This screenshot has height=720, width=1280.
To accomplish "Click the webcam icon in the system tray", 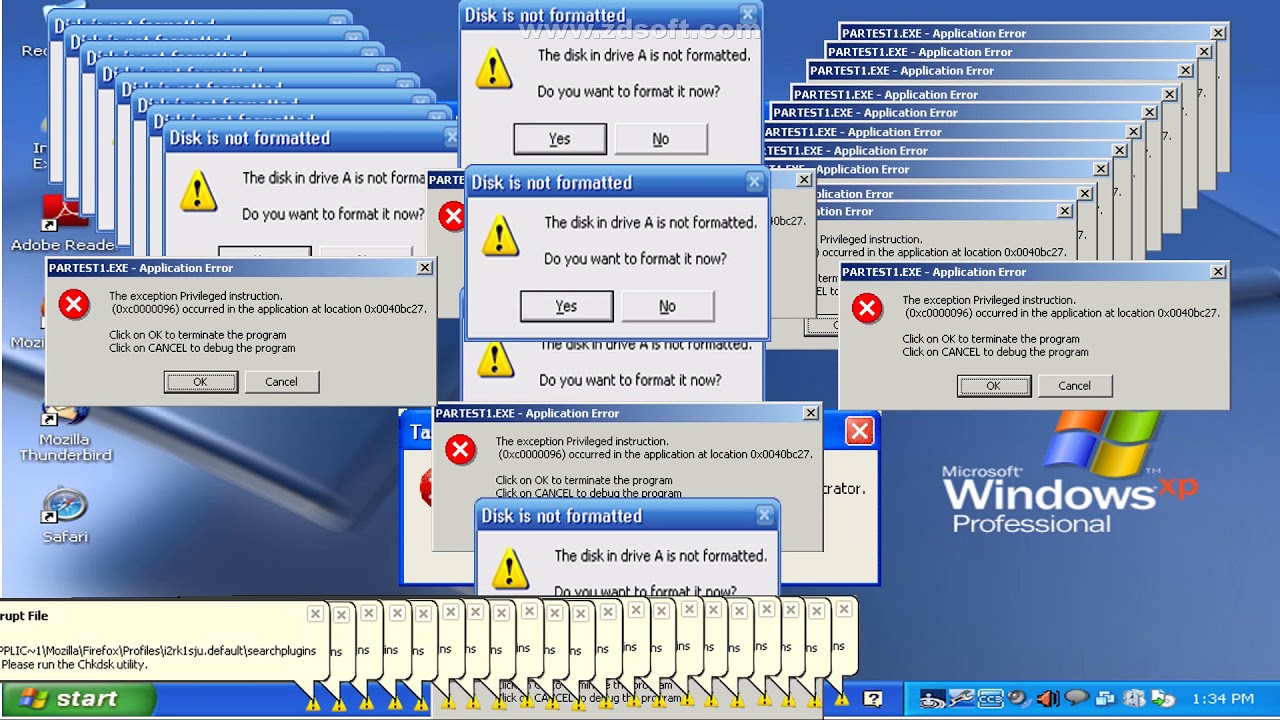I will (1019, 698).
